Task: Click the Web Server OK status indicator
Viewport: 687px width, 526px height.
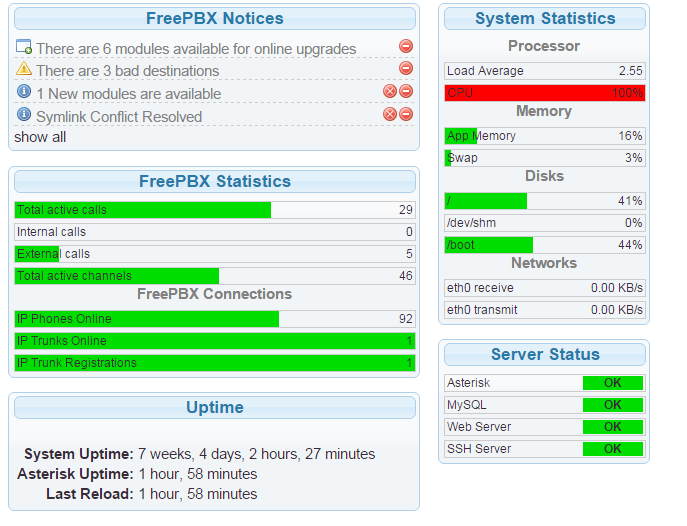Action: 613,427
